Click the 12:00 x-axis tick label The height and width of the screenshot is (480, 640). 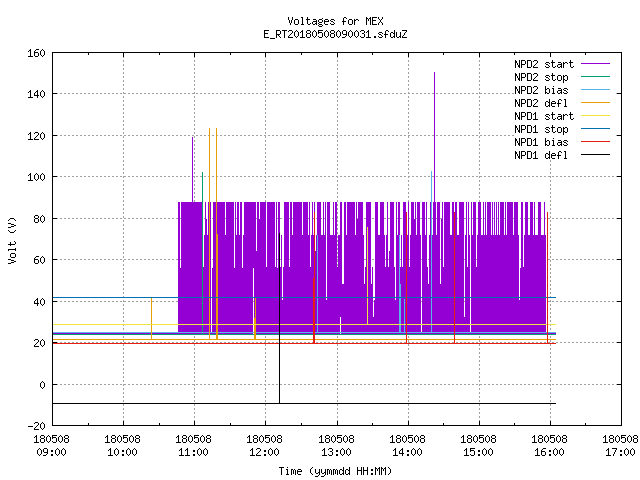[264, 452]
